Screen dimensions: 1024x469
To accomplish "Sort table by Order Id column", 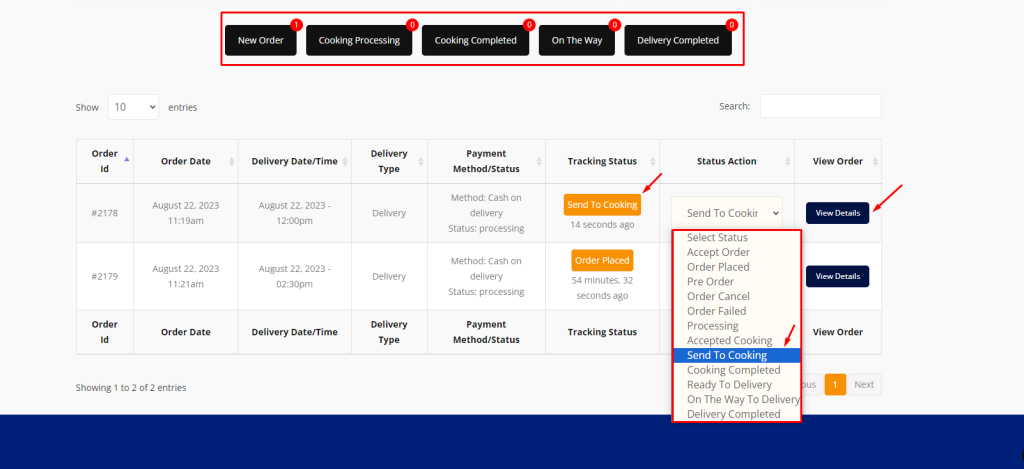I will coord(105,161).
